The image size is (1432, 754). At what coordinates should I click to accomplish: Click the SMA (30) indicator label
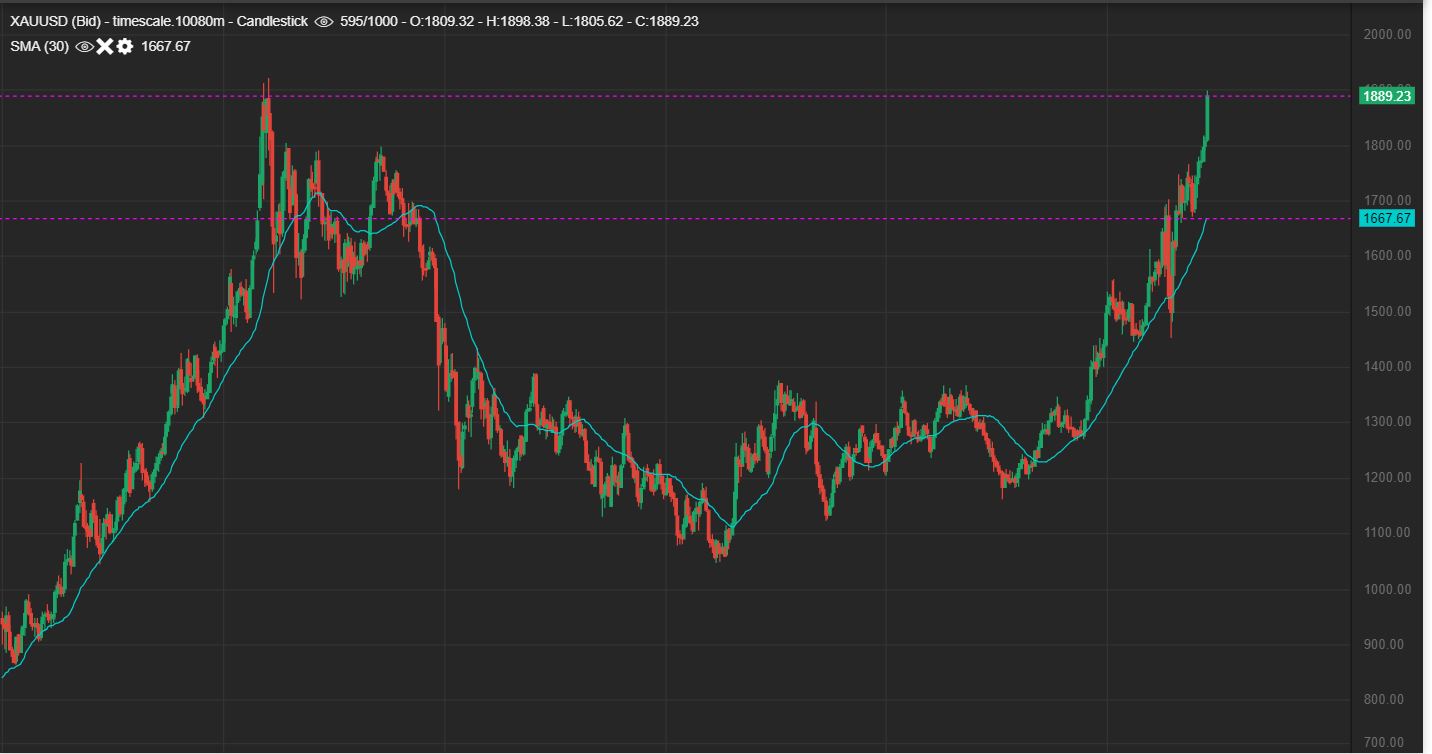click(x=40, y=46)
